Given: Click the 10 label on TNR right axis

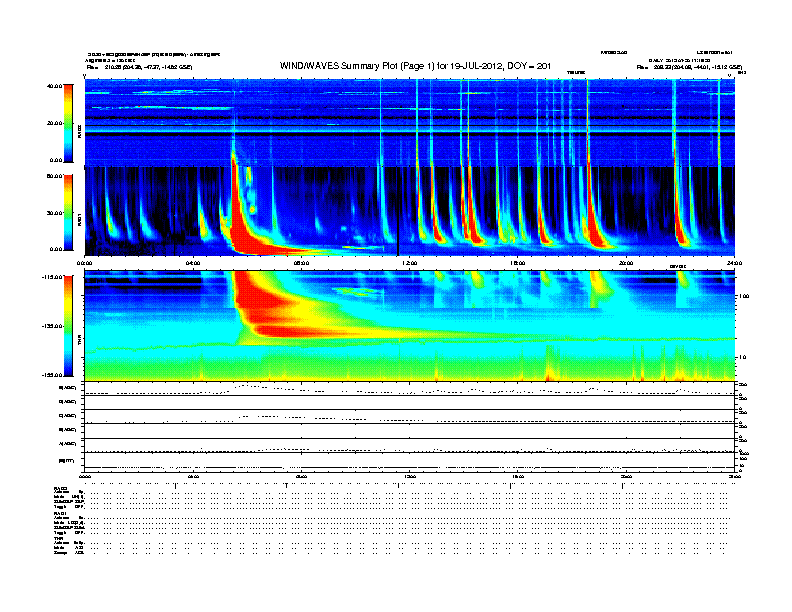Looking at the screenshot, I should tap(742, 358).
